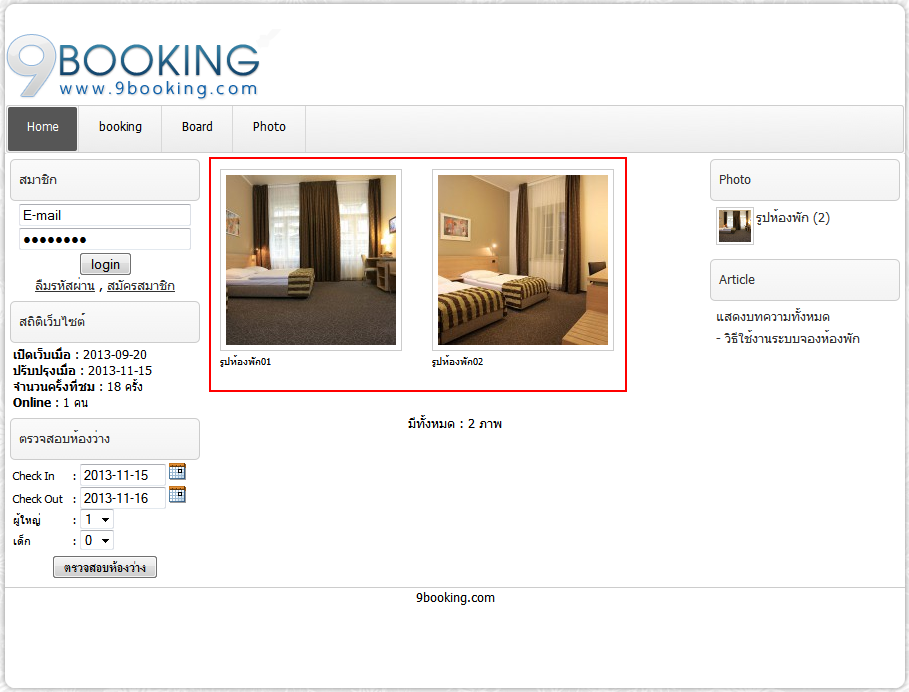Open the Check In calendar picker icon

pos(177,472)
